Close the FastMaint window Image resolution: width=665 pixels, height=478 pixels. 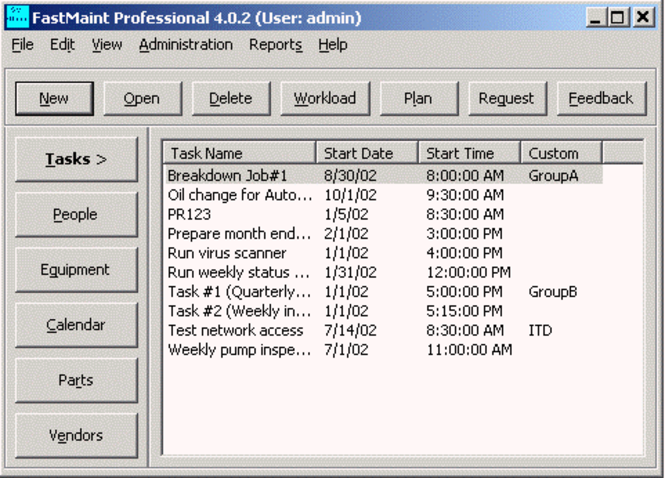click(x=643, y=17)
